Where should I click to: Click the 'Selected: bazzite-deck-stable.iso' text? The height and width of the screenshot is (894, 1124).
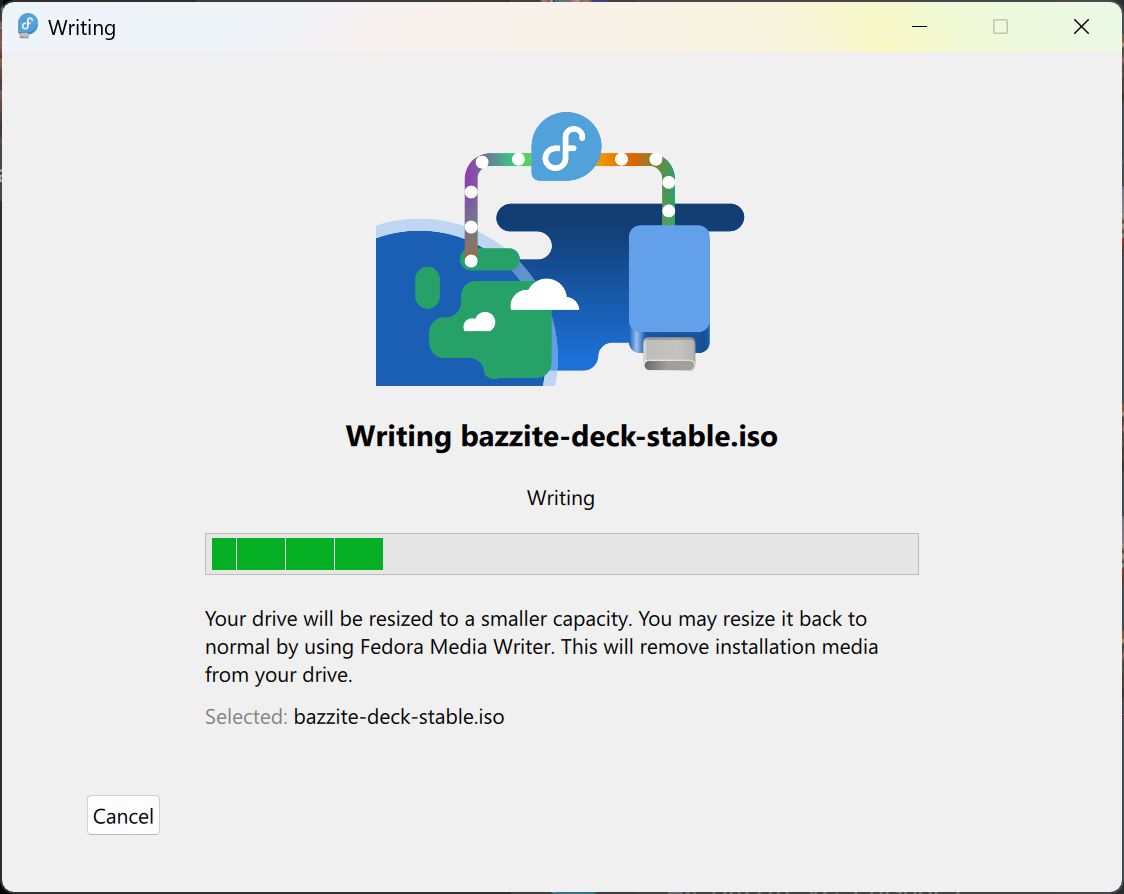pyautogui.click(x=355, y=717)
